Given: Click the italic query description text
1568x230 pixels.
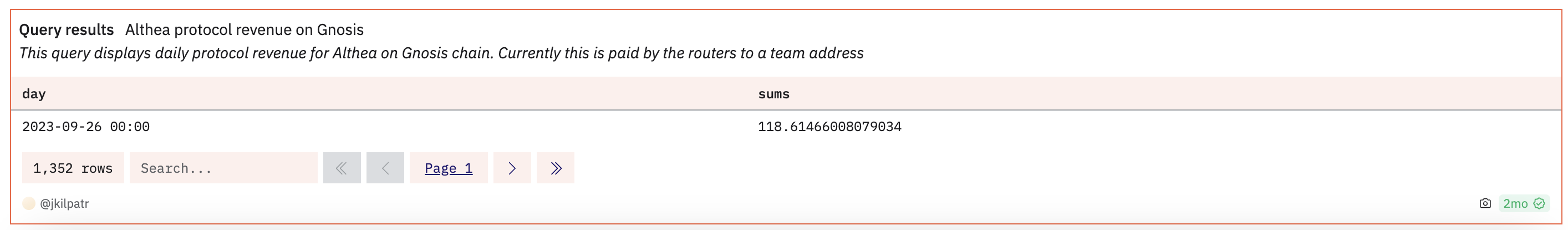Looking at the screenshot, I should click(441, 53).
